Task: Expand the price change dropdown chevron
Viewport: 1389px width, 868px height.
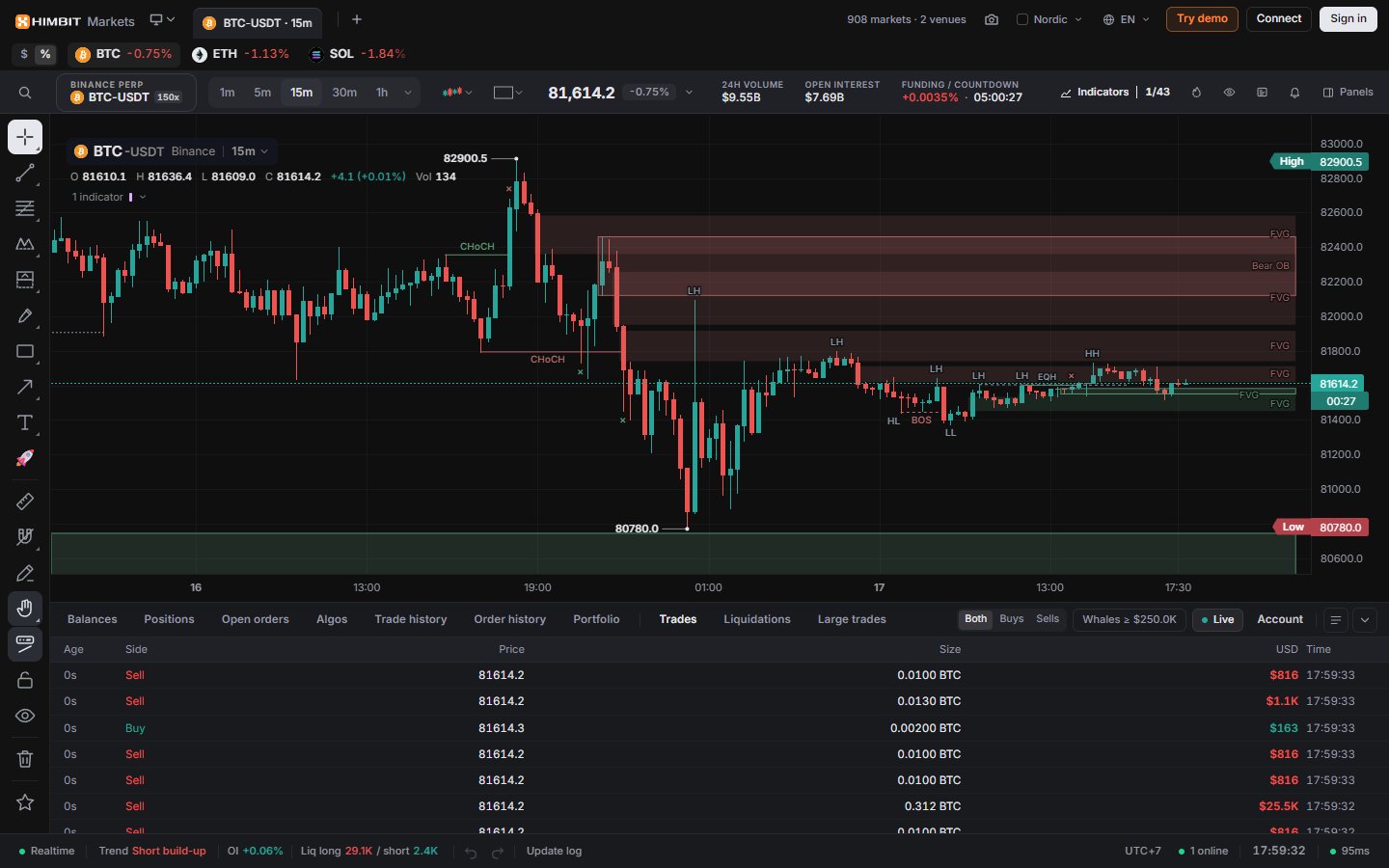Action: (689, 93)
